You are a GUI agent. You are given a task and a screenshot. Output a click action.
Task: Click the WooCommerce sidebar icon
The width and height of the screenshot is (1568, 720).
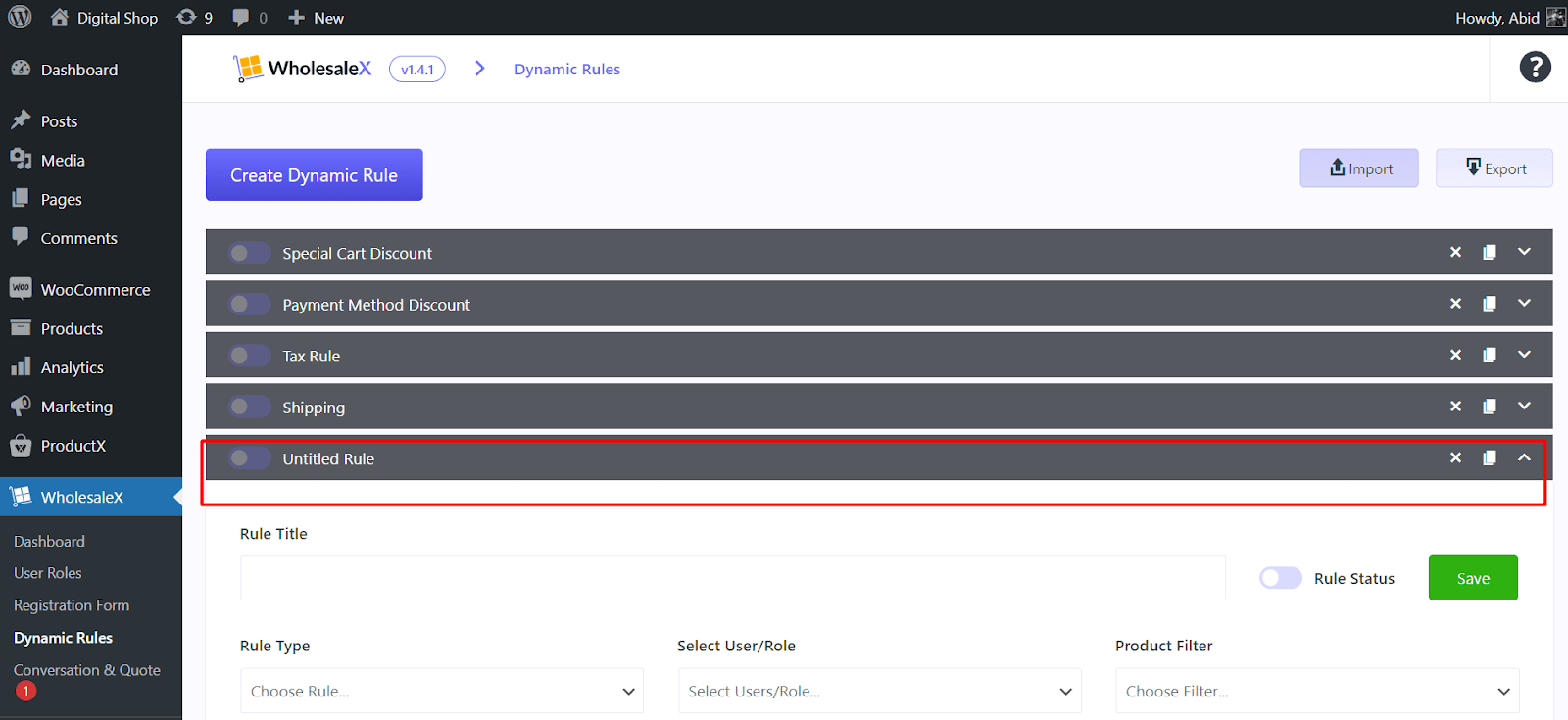click(x=21, y=288)
